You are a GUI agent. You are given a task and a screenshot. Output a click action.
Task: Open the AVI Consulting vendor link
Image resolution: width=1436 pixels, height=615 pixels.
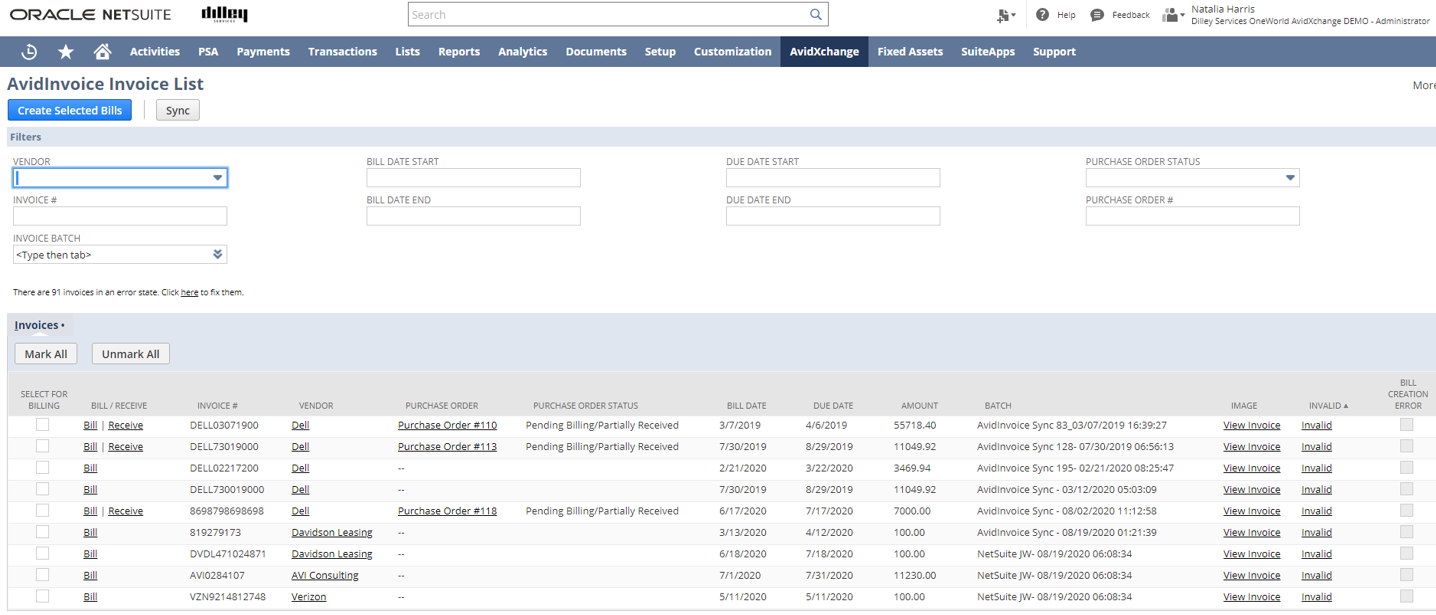(325, 575)
